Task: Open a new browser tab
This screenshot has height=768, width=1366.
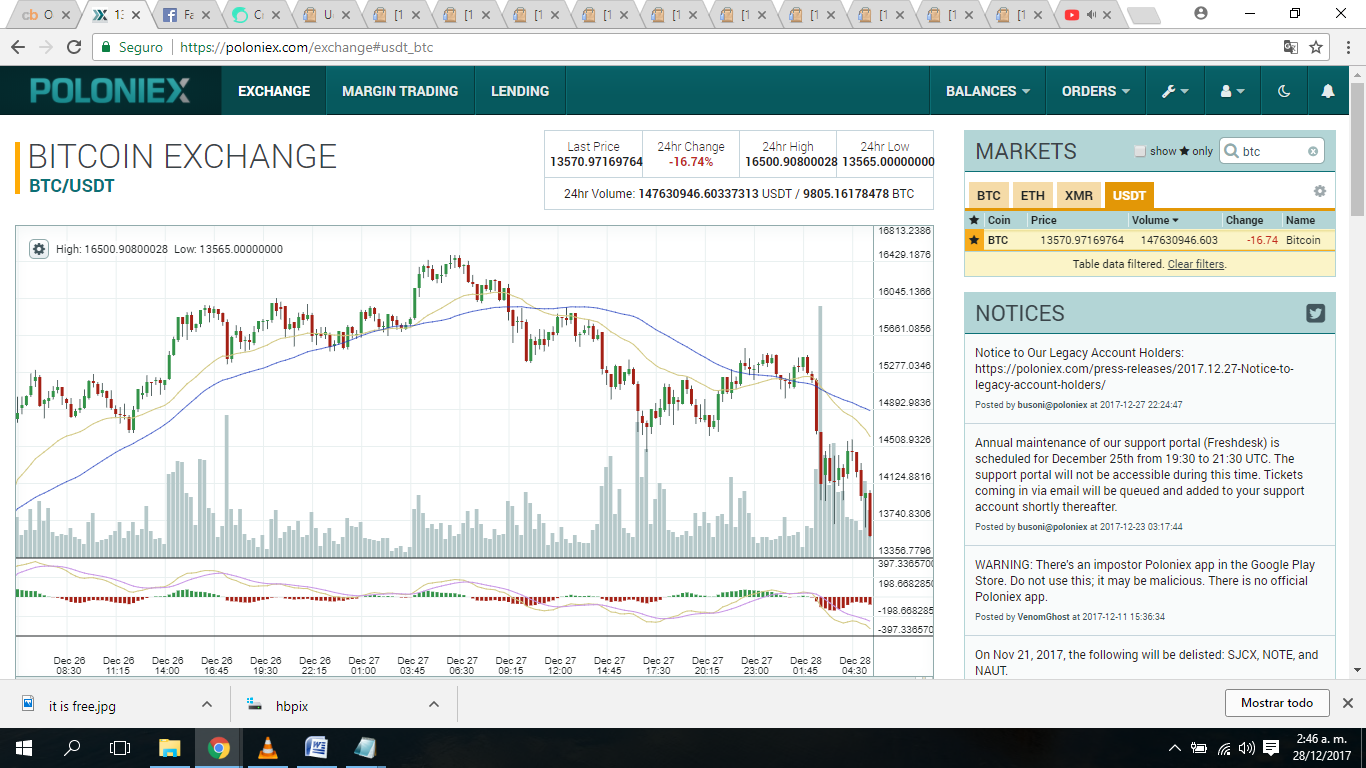Action: coord(1142,15)
